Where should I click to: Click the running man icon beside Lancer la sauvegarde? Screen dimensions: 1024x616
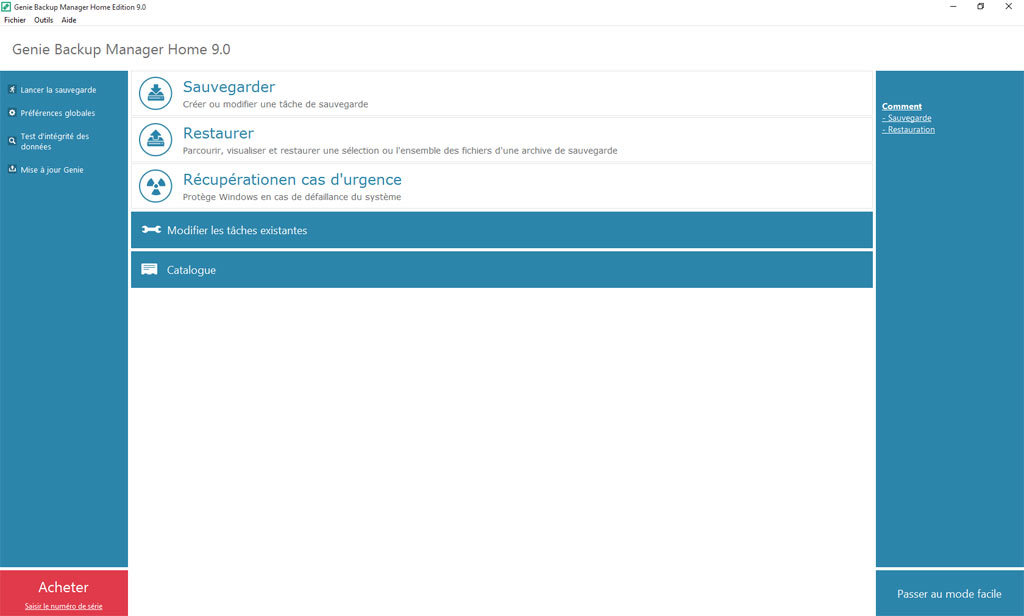[12, 89]
